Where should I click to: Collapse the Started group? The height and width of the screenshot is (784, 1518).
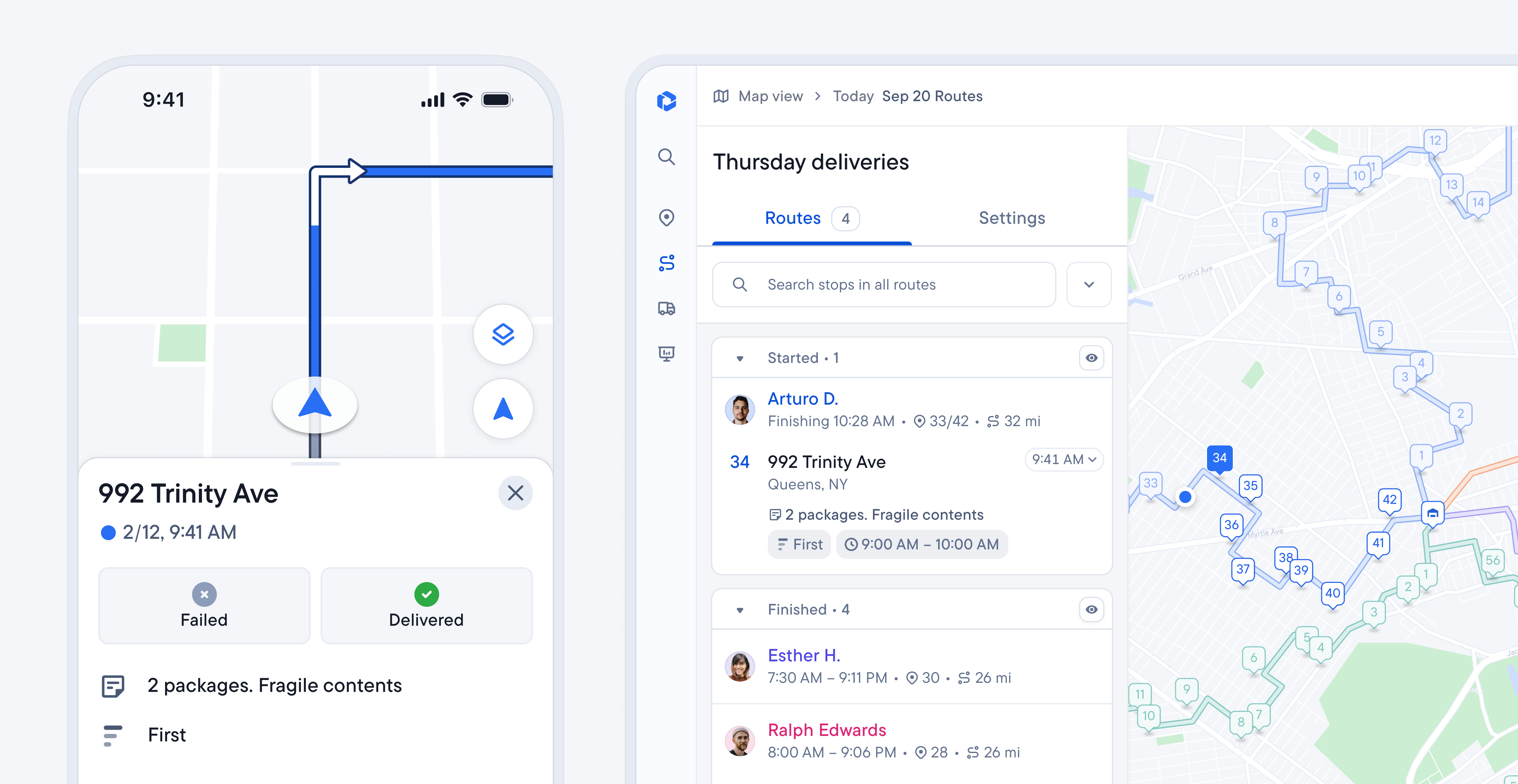[x=740, y=358]
